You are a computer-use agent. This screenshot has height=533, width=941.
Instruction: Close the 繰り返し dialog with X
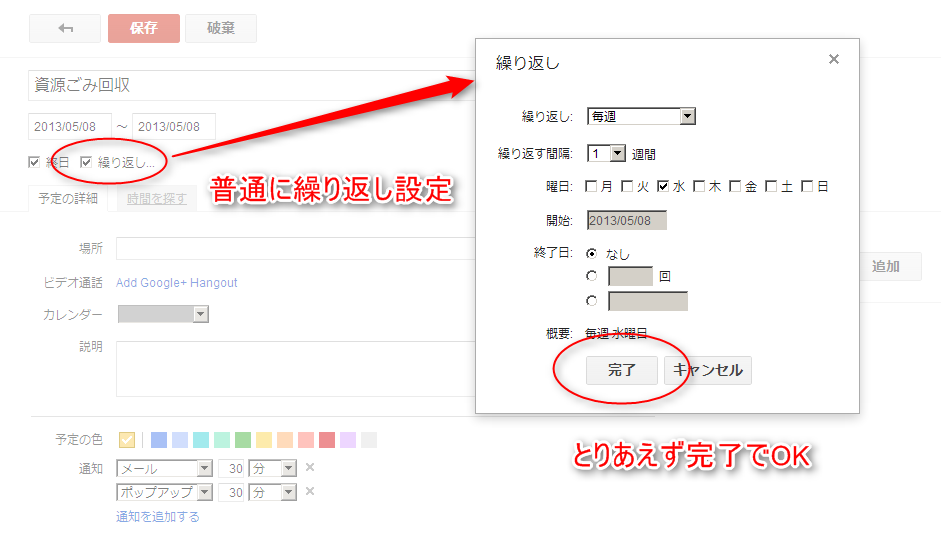click(x=834, y=60)
